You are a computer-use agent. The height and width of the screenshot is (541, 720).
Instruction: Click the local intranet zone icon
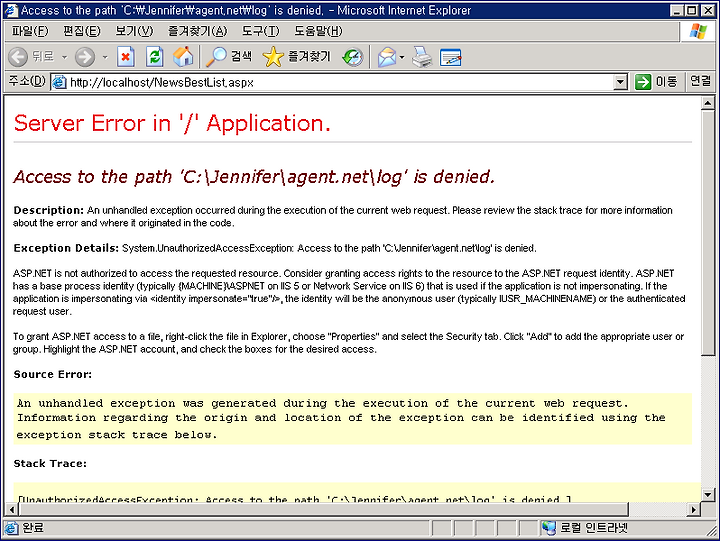548,528
